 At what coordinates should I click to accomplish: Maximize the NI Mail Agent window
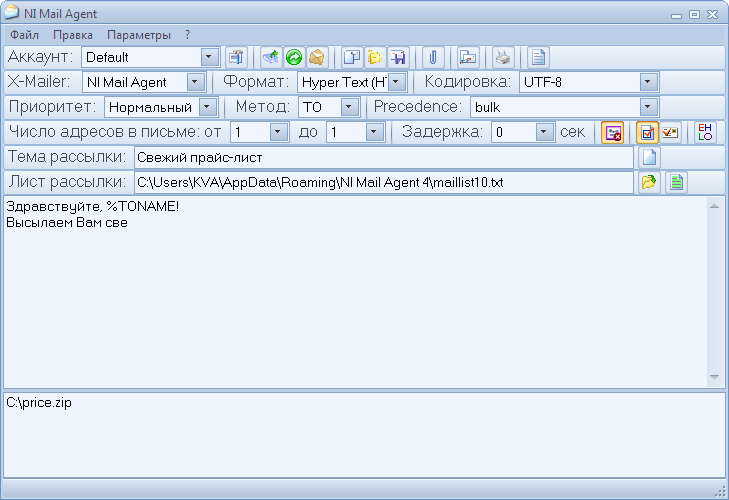pyautogui.click(x=694, y=15)
